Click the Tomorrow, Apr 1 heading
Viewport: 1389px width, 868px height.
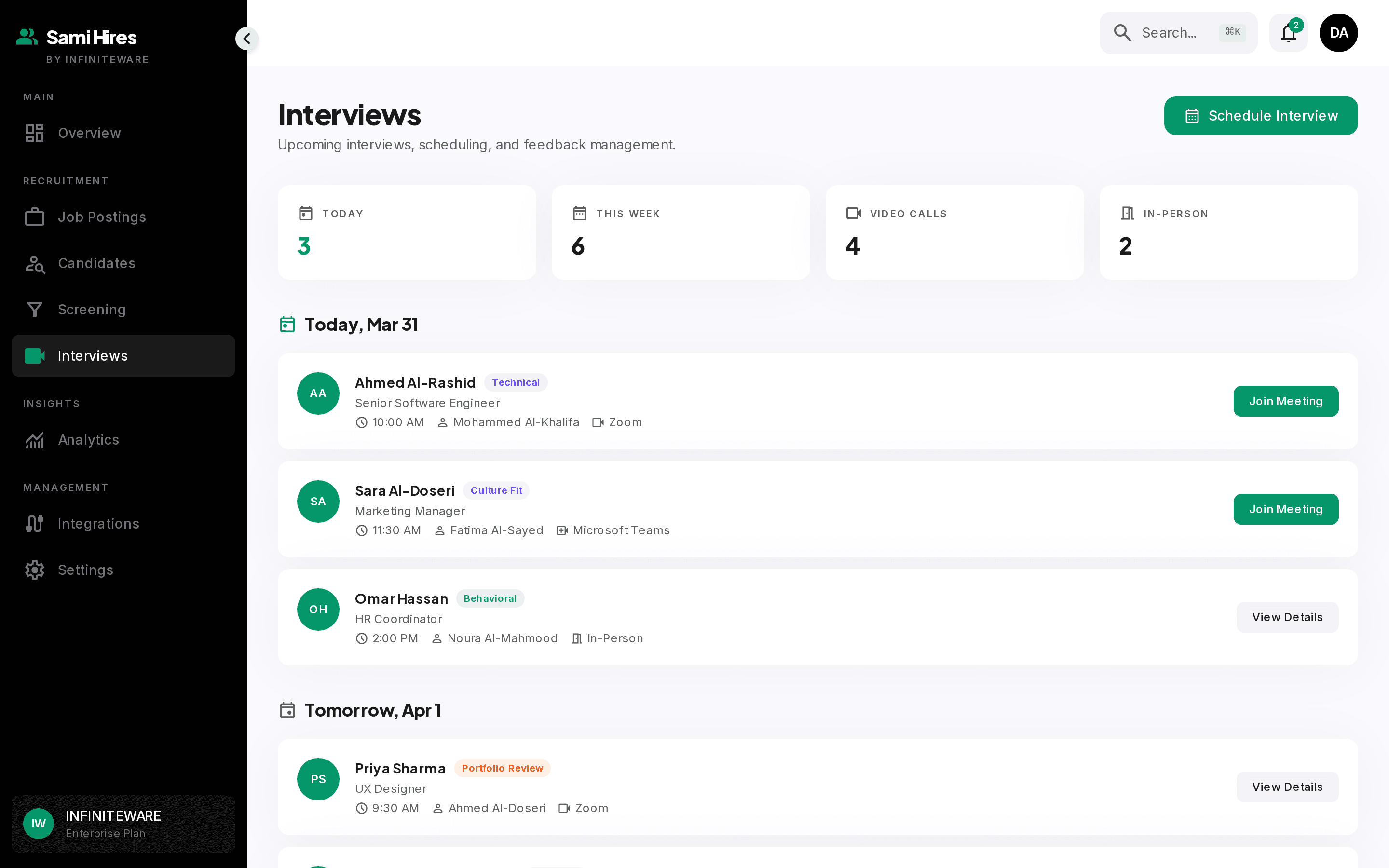(373, 710)
